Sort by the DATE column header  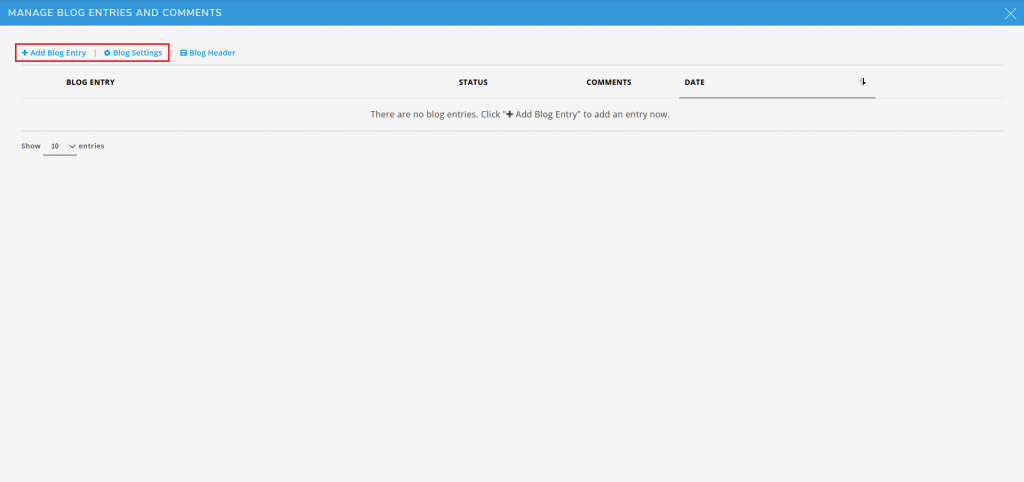pyautogui.click(x=694, y=82)
